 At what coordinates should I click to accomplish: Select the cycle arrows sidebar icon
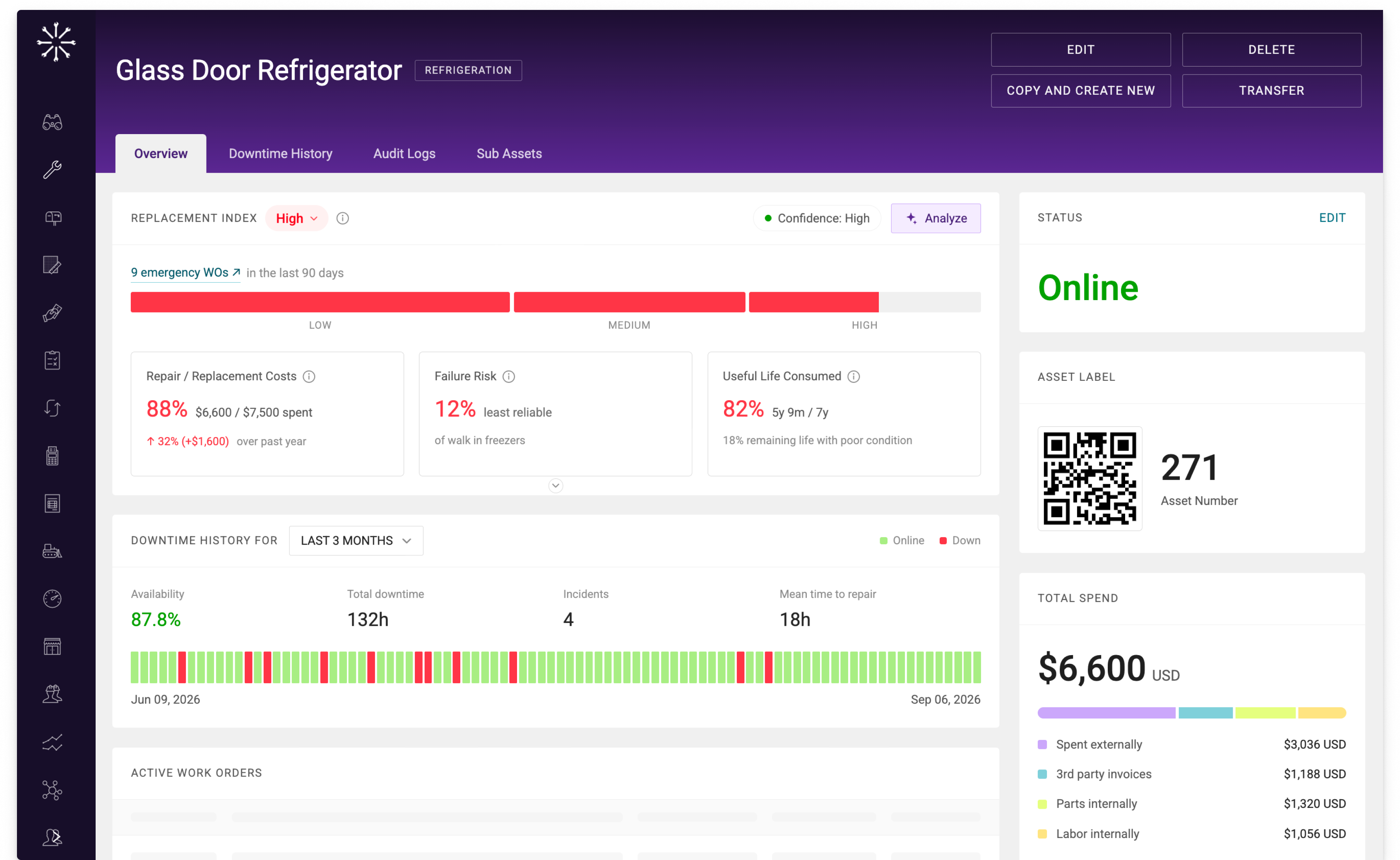[52, 408]
